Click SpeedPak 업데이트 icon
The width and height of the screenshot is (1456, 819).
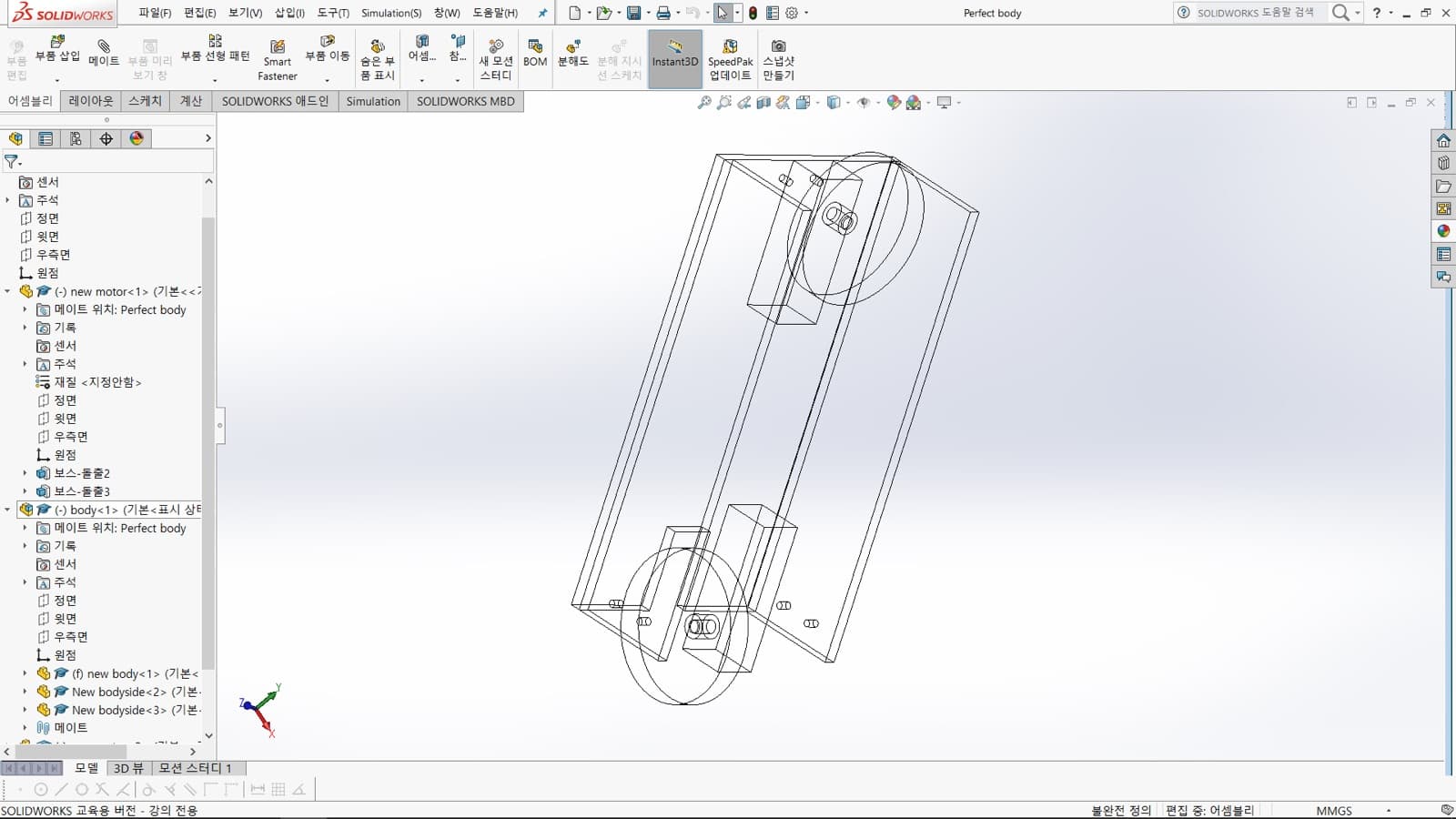pos(730,45)
